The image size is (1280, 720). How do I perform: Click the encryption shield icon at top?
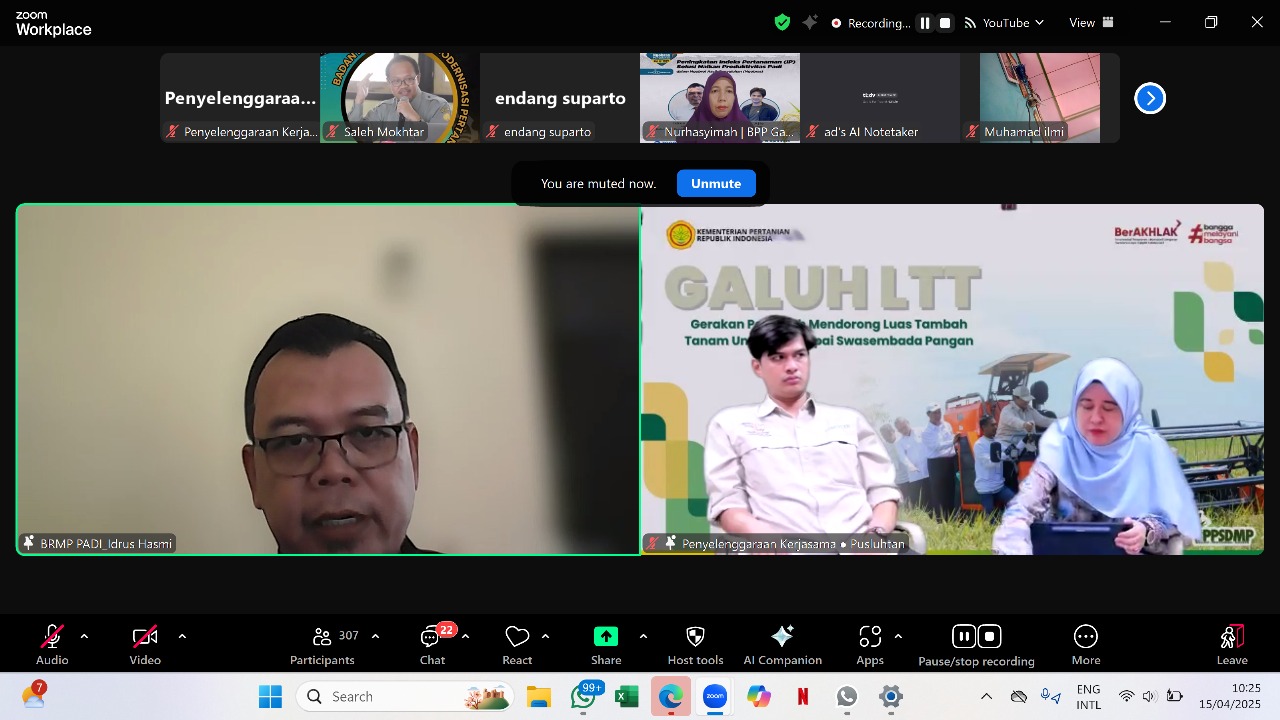pos(782,22)
